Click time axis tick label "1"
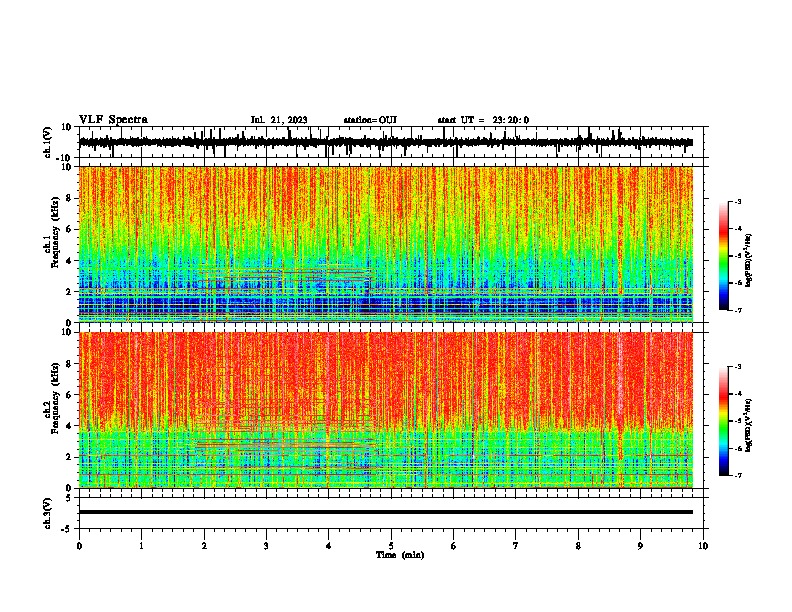 click(x=141, y=546)
